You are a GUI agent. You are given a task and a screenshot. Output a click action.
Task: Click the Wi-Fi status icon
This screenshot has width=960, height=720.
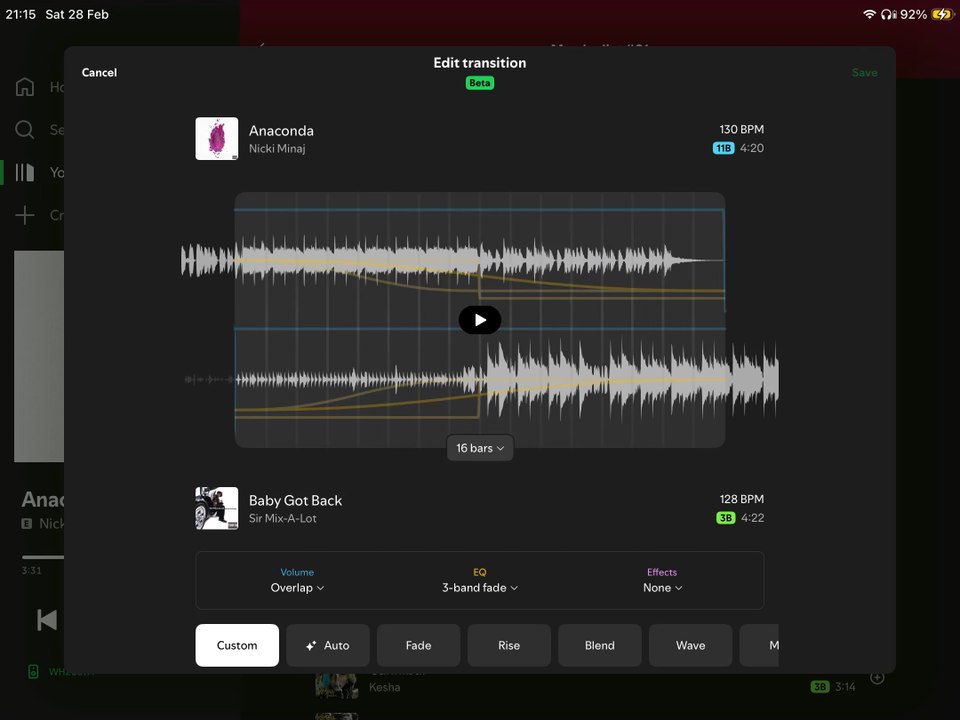(869, 14)
